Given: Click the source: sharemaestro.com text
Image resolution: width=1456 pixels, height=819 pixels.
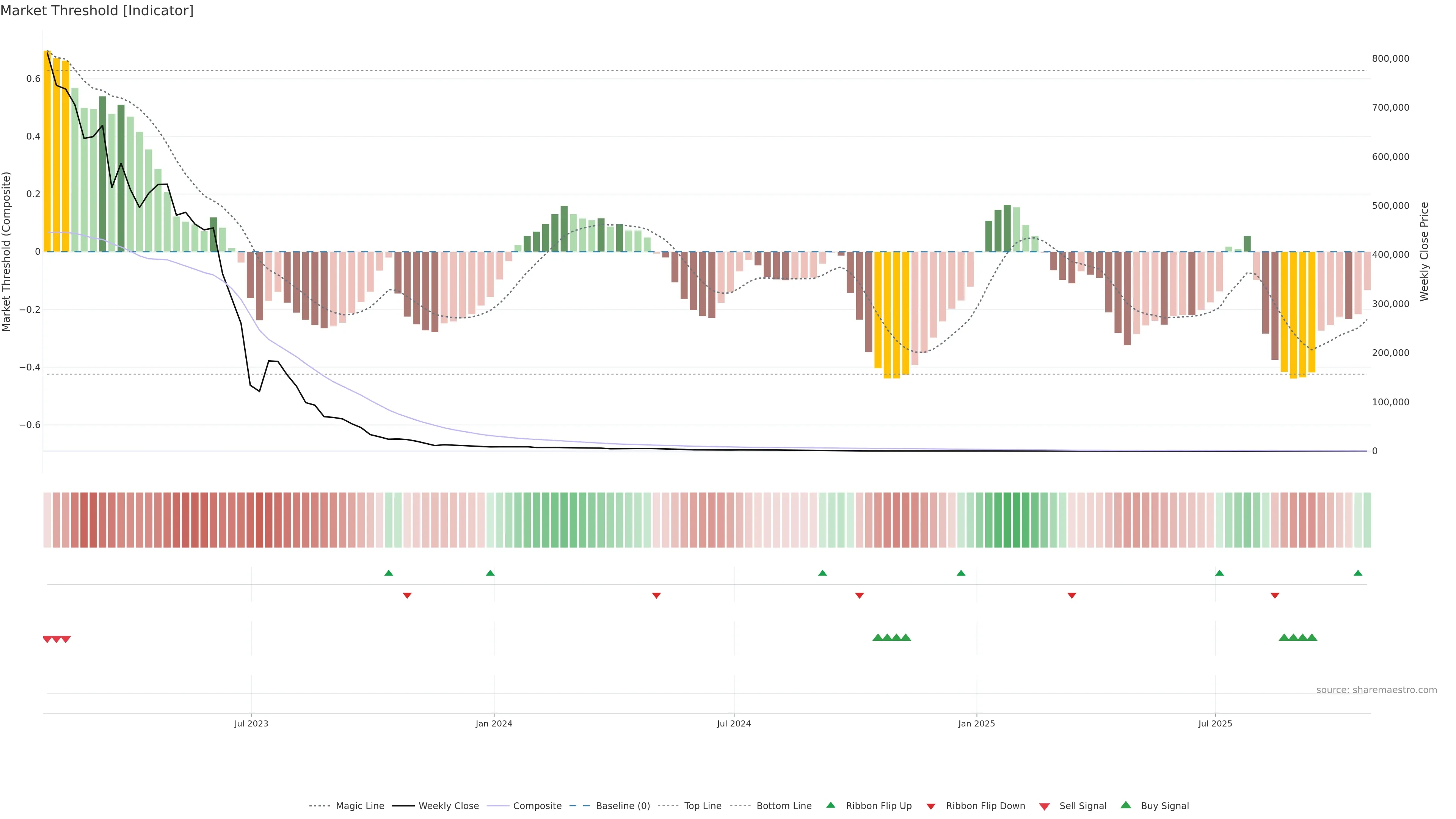Looking at the screenshot, I should click(x=1376, y=690).
